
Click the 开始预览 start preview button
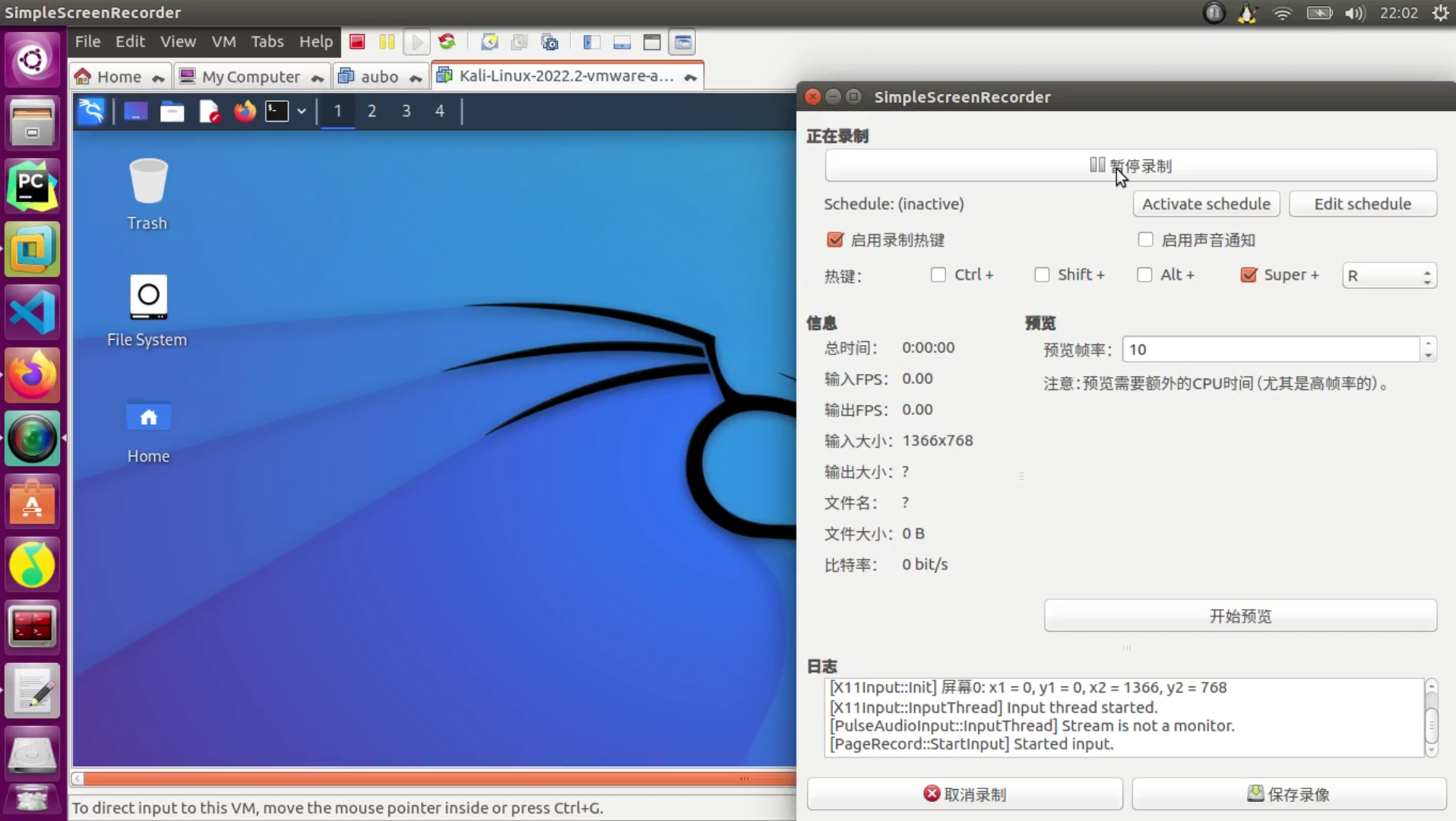coord(1240,616)
